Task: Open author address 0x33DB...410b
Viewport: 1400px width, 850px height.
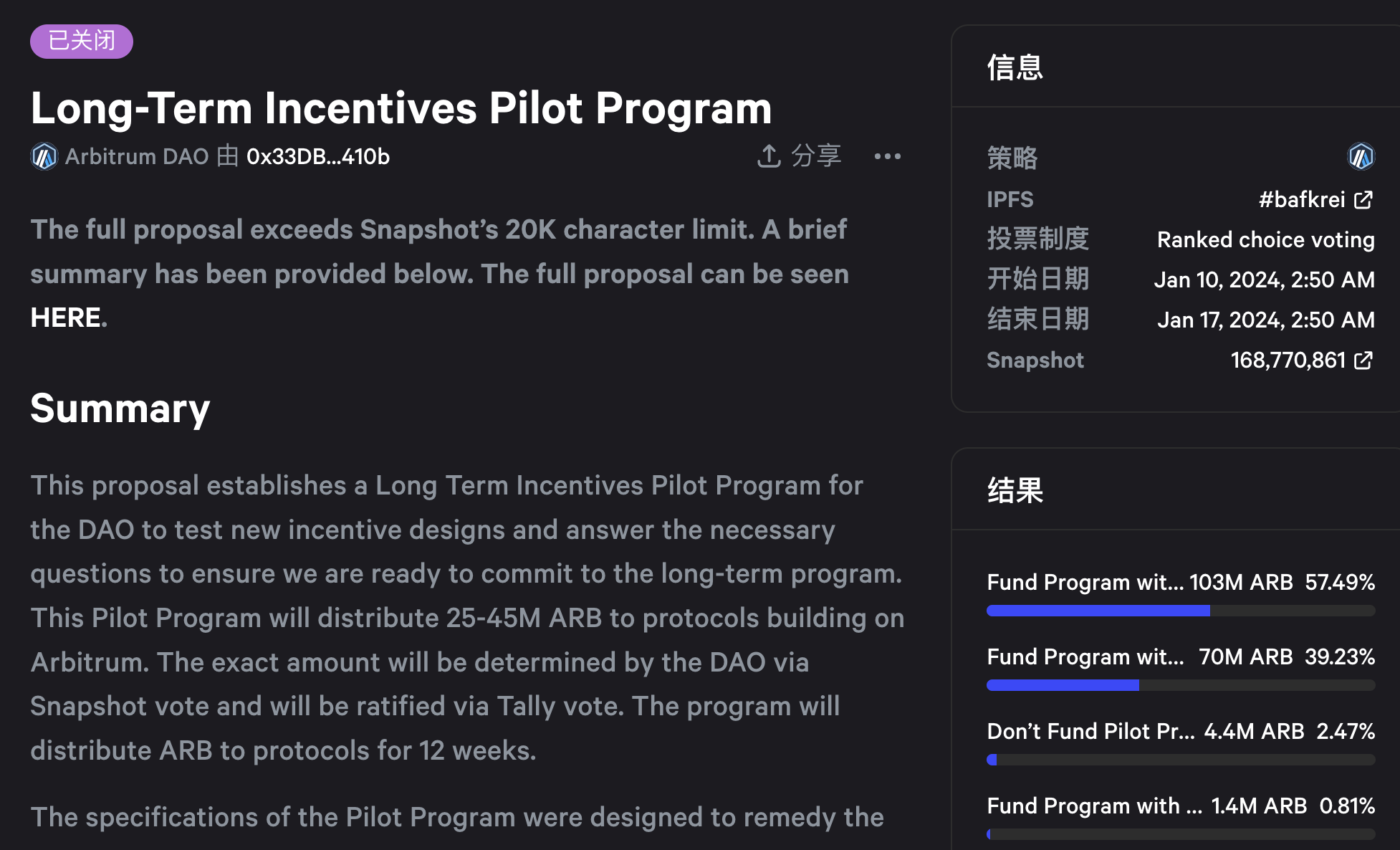Action: point(318,156)
